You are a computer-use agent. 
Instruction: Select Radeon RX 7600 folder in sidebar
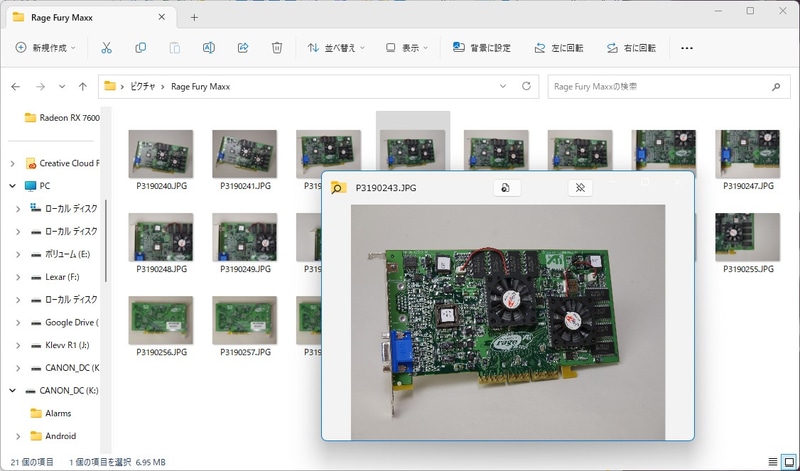pos(61,118)
